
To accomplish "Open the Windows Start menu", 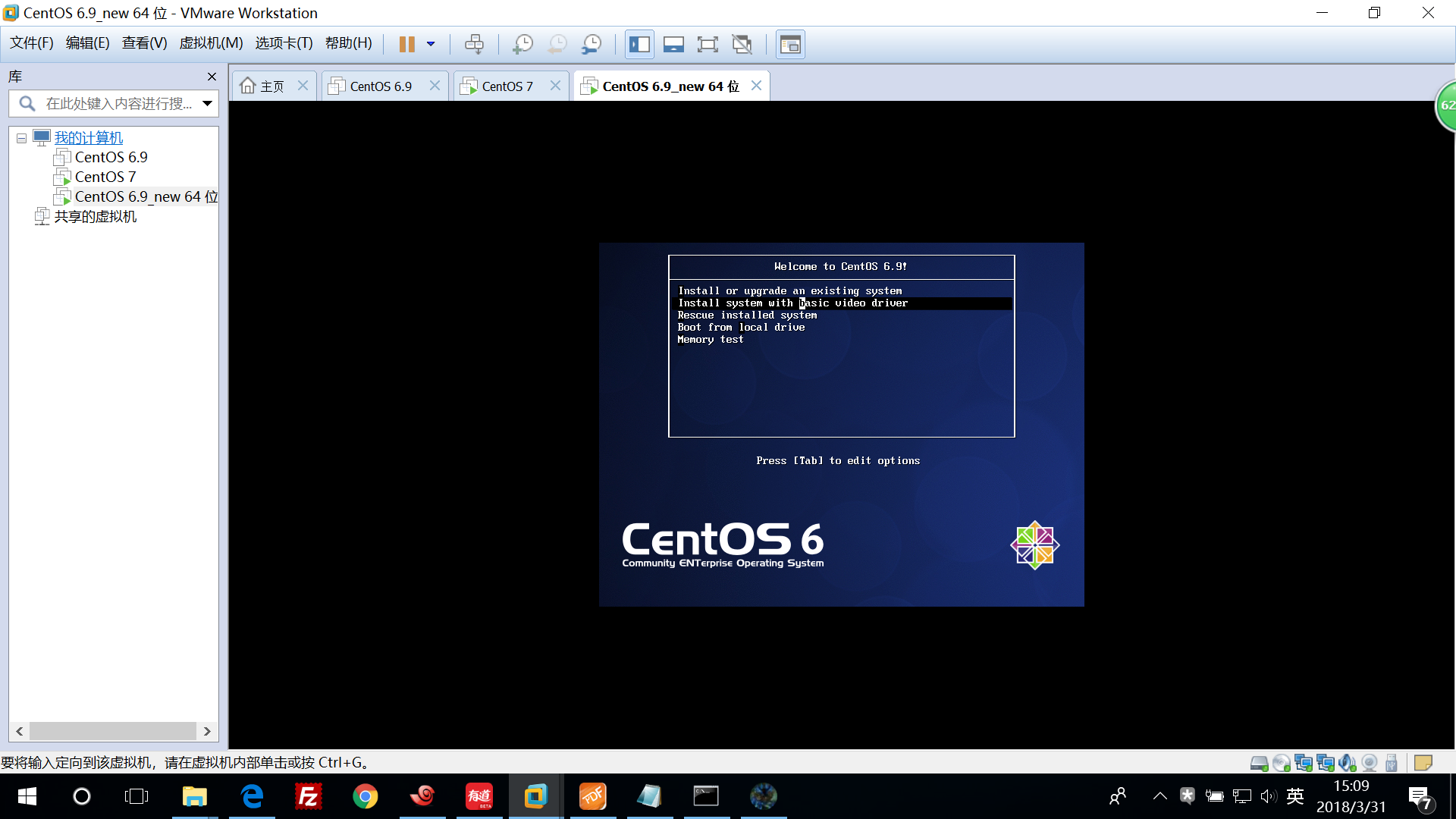I will coord(27,796).
